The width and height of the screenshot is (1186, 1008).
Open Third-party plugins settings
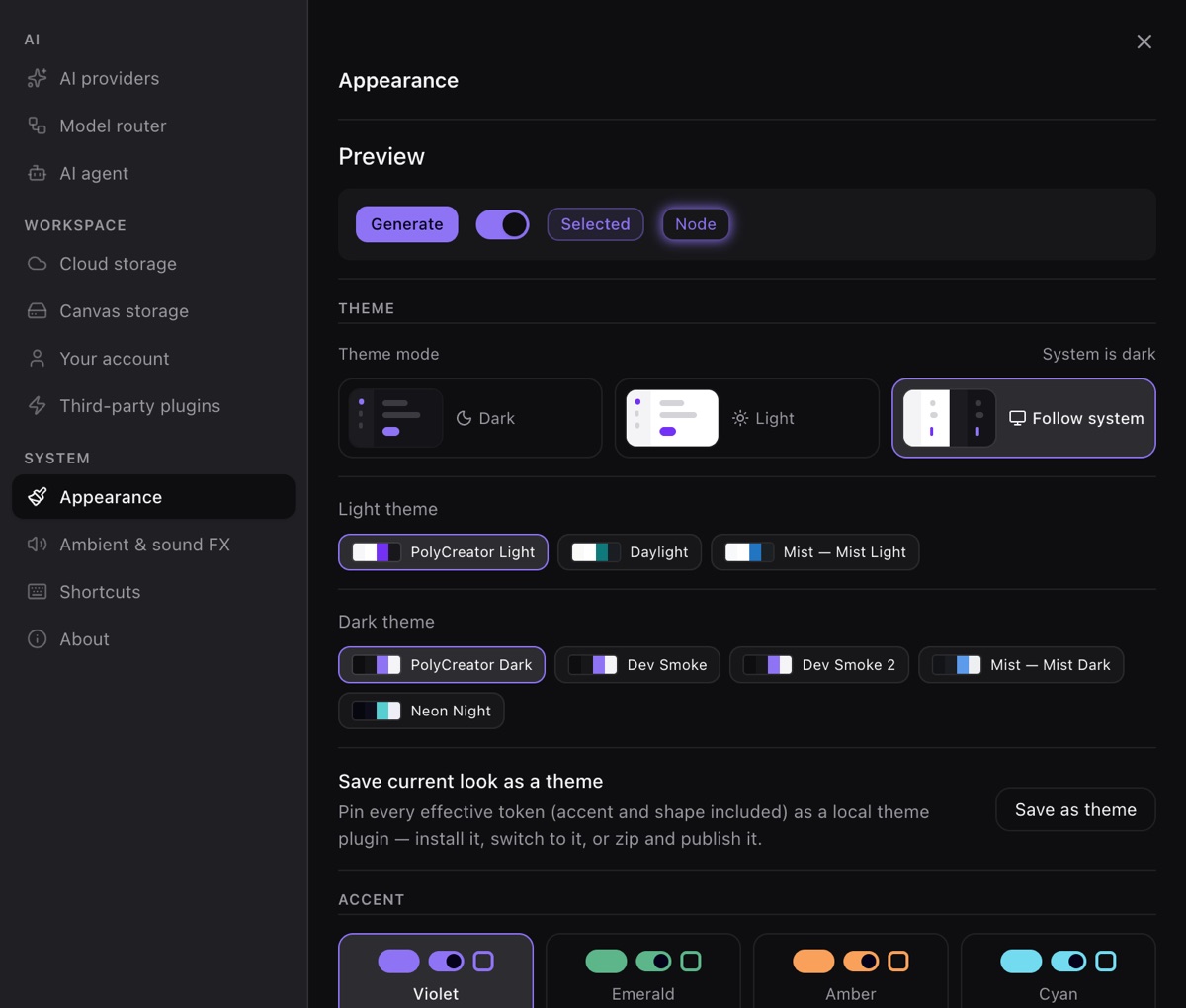(x=153, y=406)
